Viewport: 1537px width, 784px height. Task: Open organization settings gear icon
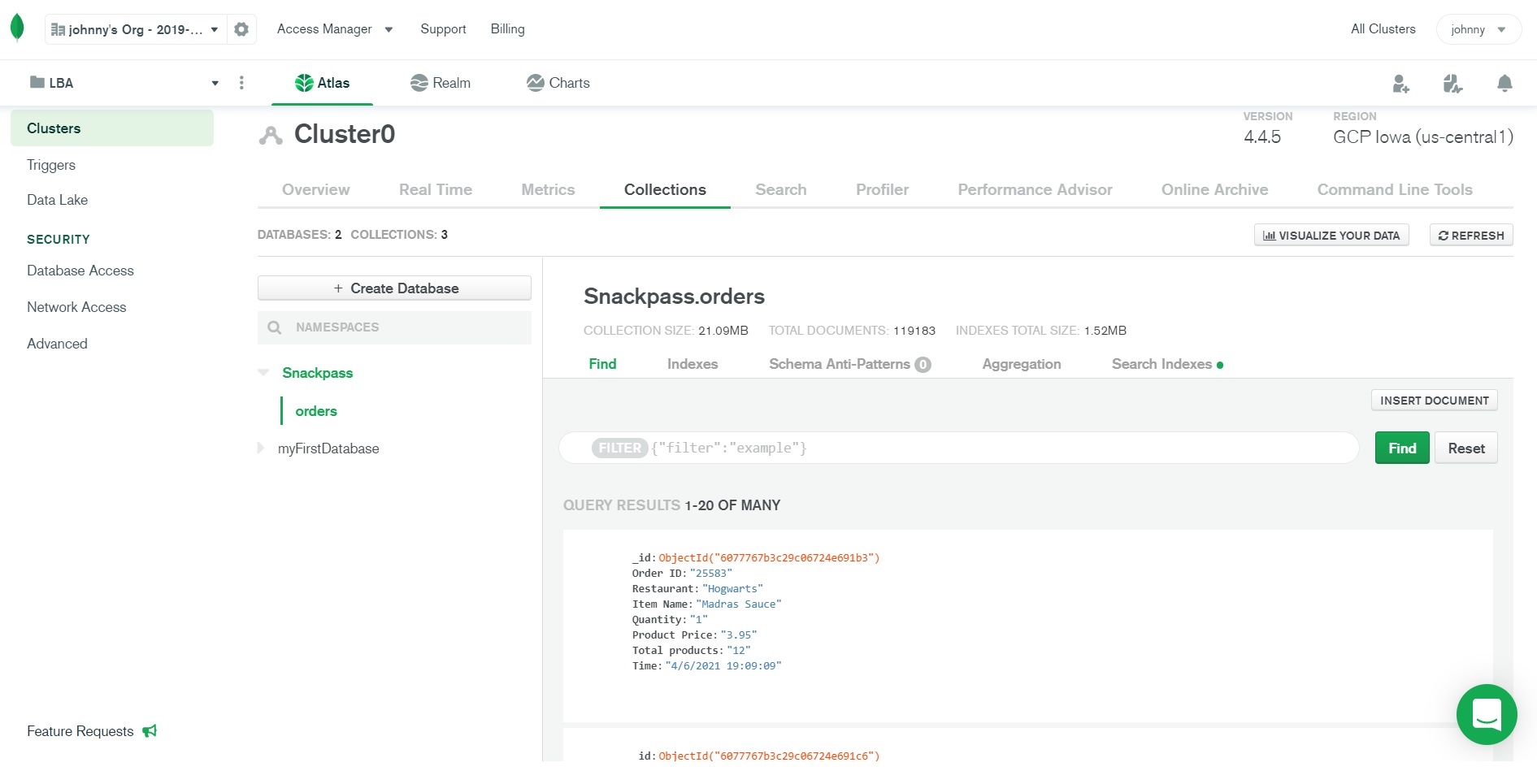pos(241,29)
